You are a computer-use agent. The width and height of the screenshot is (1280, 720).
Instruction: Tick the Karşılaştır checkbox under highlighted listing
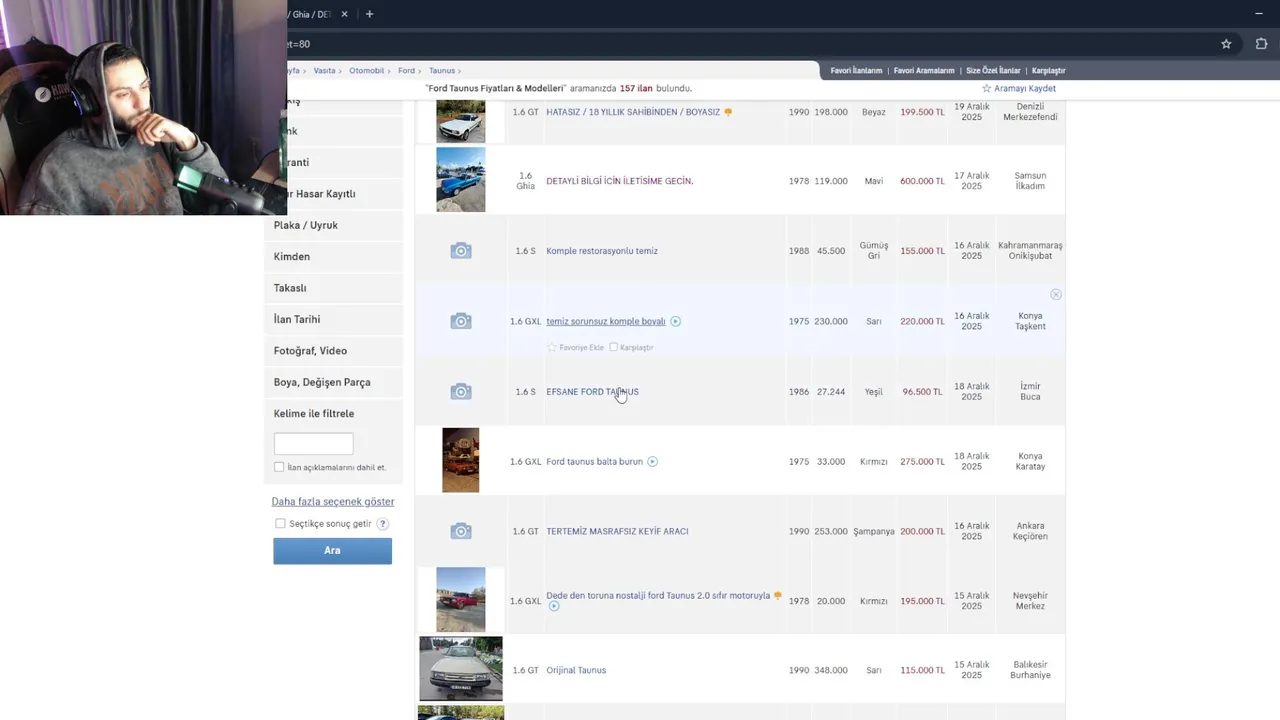point(613,347)
